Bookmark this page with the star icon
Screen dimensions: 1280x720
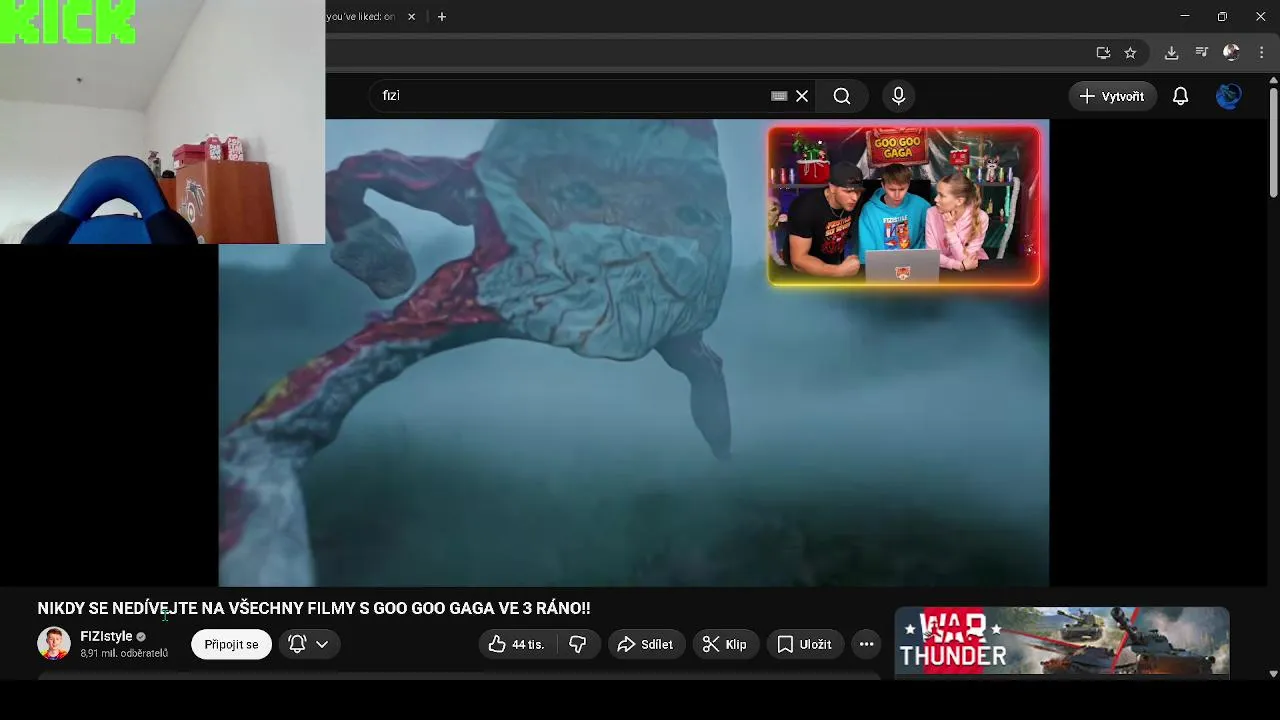[x=1130, y=53]
